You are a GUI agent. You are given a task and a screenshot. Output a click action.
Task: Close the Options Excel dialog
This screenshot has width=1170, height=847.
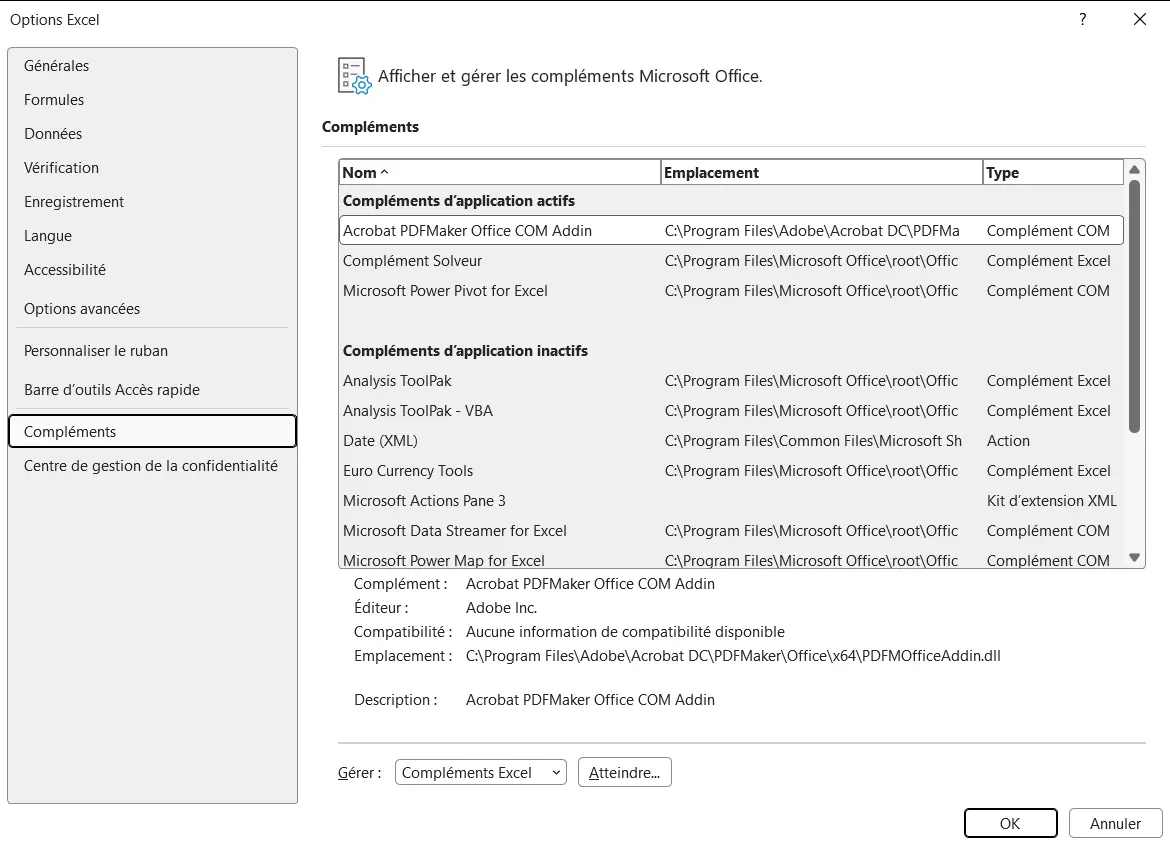pyautogui.click(x=1139, y=19)
